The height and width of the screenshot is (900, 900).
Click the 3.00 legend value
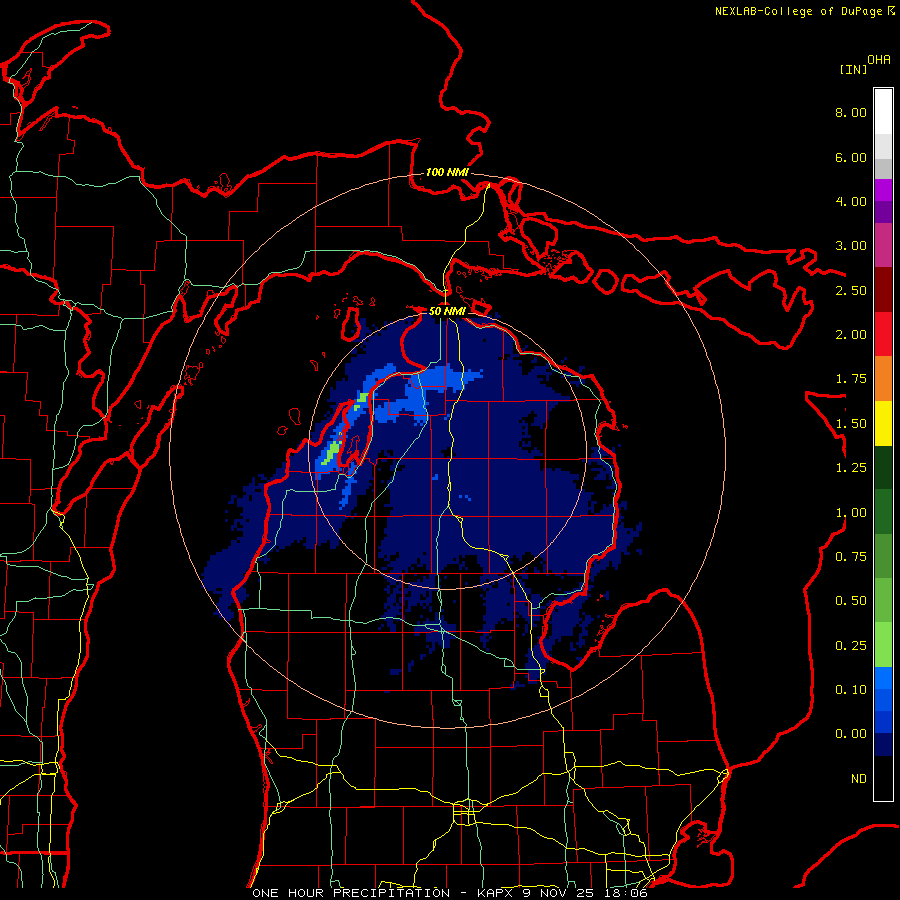point(851,245)
